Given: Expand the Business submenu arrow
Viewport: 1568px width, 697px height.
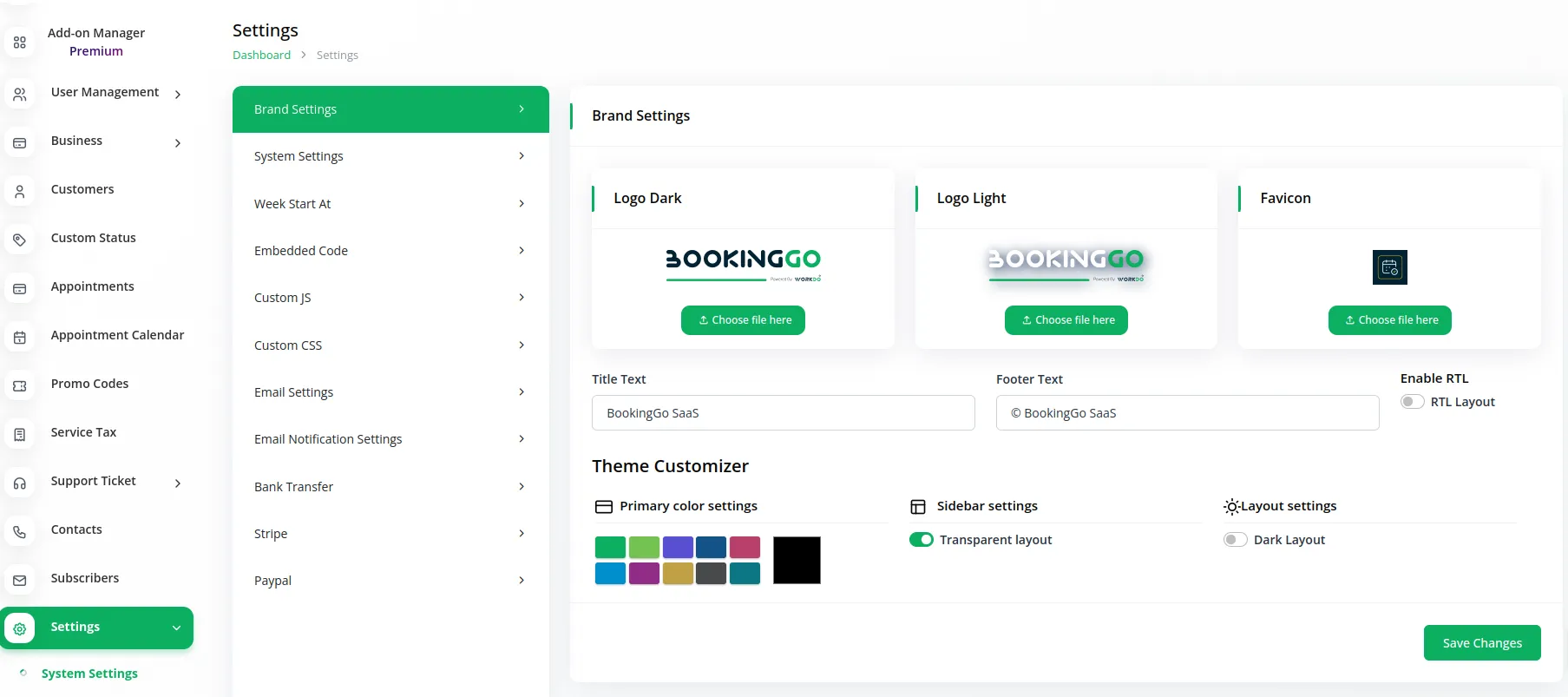Looking at the screenshot, I should (177, 143).
